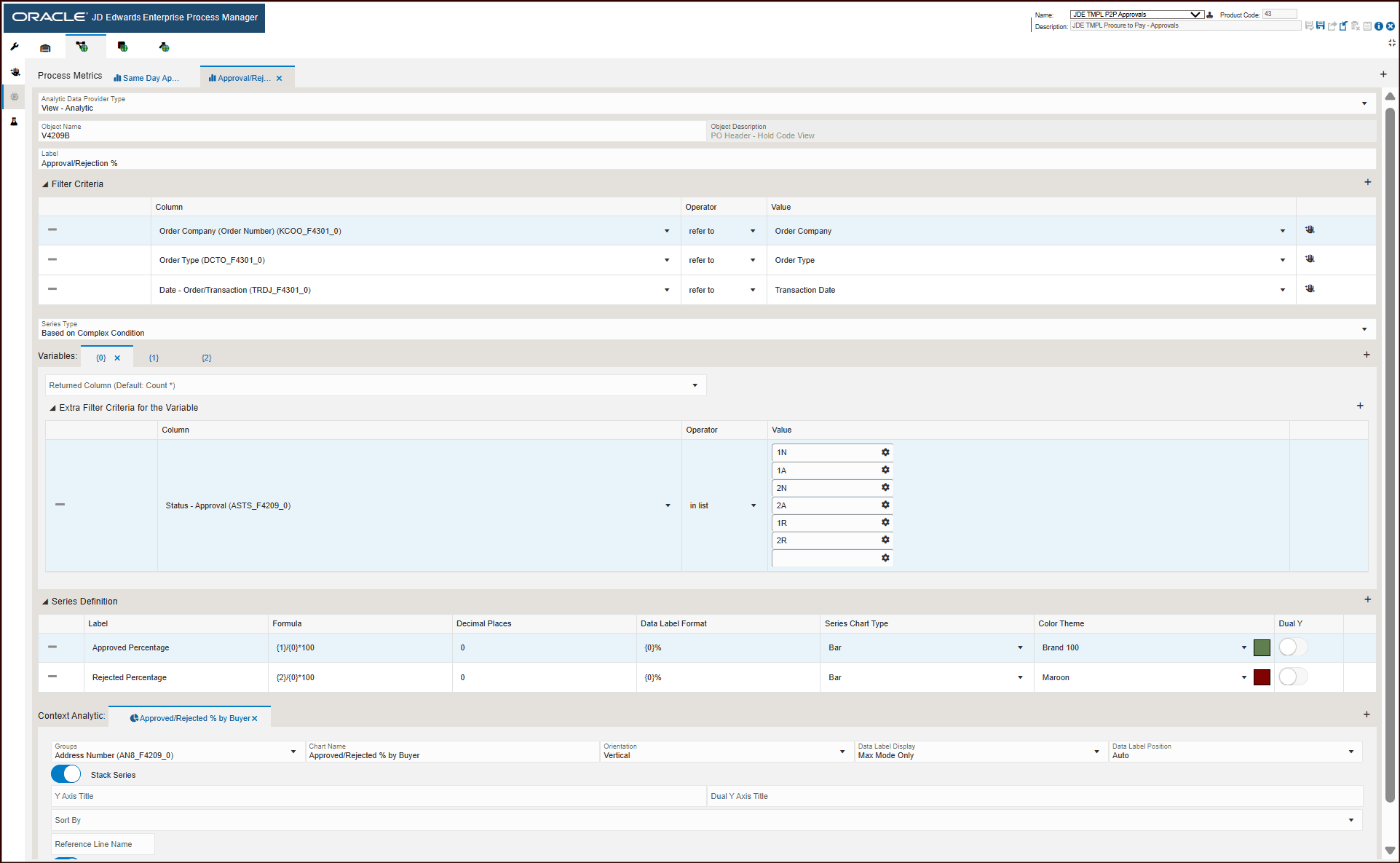Switch to Same Day Ap... tab
The height and width of the screenshot is (863, 1400).
[146, 78]
